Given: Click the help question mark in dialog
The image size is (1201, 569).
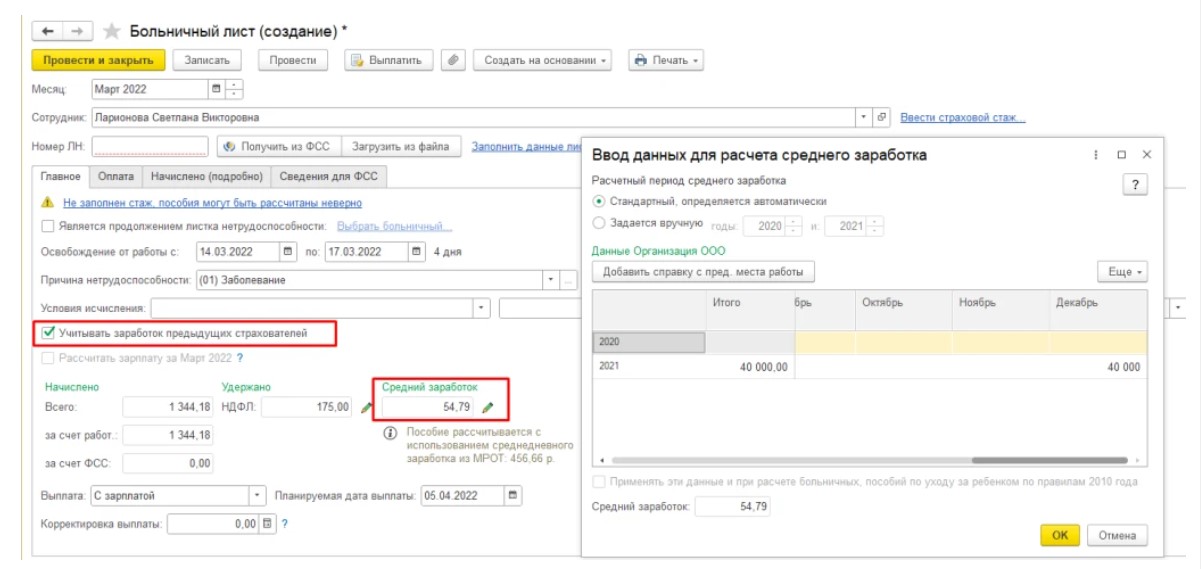Looking at the screenshot, I should click(x=1134, y=185).
